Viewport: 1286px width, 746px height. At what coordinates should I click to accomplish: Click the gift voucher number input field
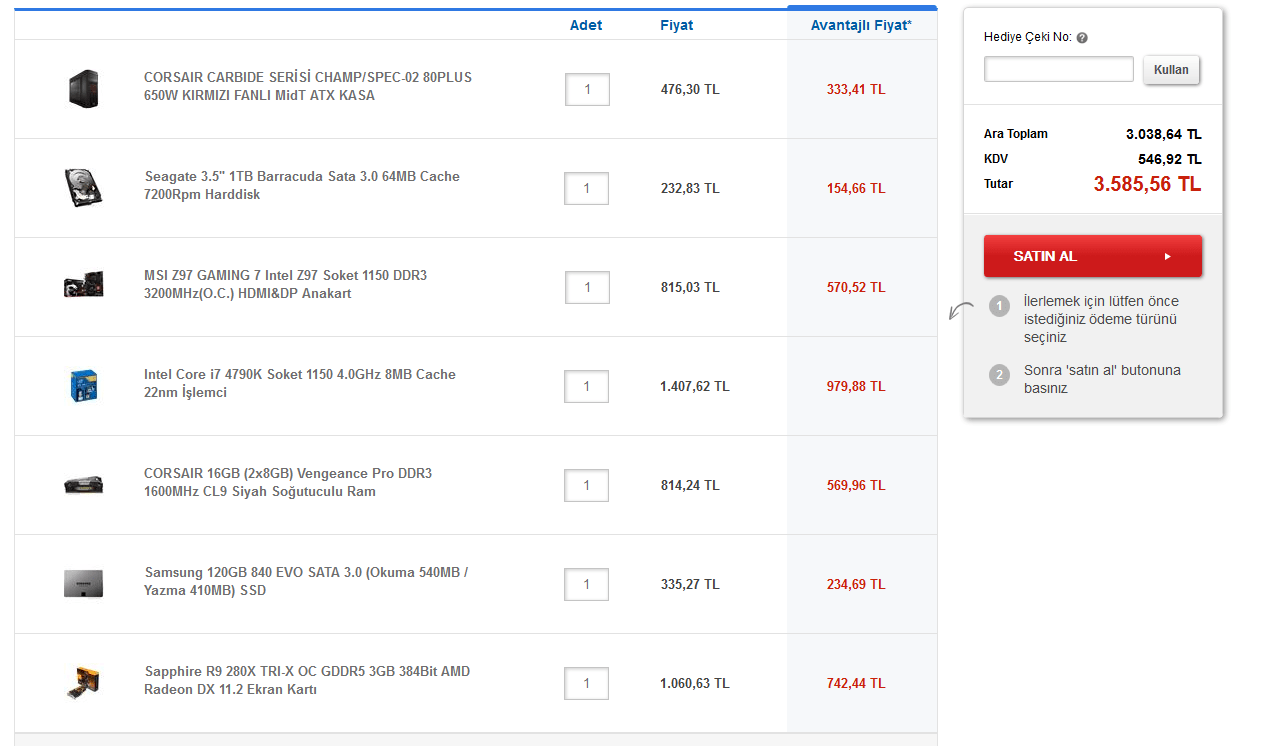coord(1059,69)
